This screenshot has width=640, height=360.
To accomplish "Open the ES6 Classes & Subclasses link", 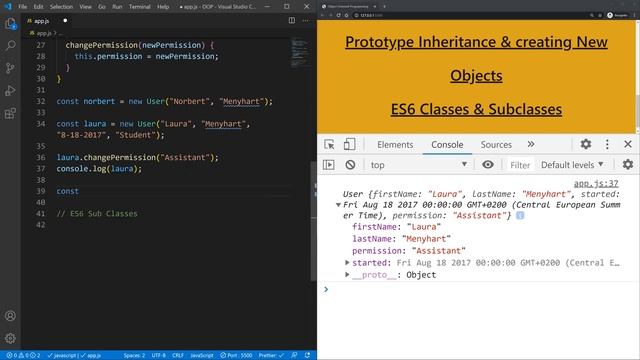I will click(476, 109).
